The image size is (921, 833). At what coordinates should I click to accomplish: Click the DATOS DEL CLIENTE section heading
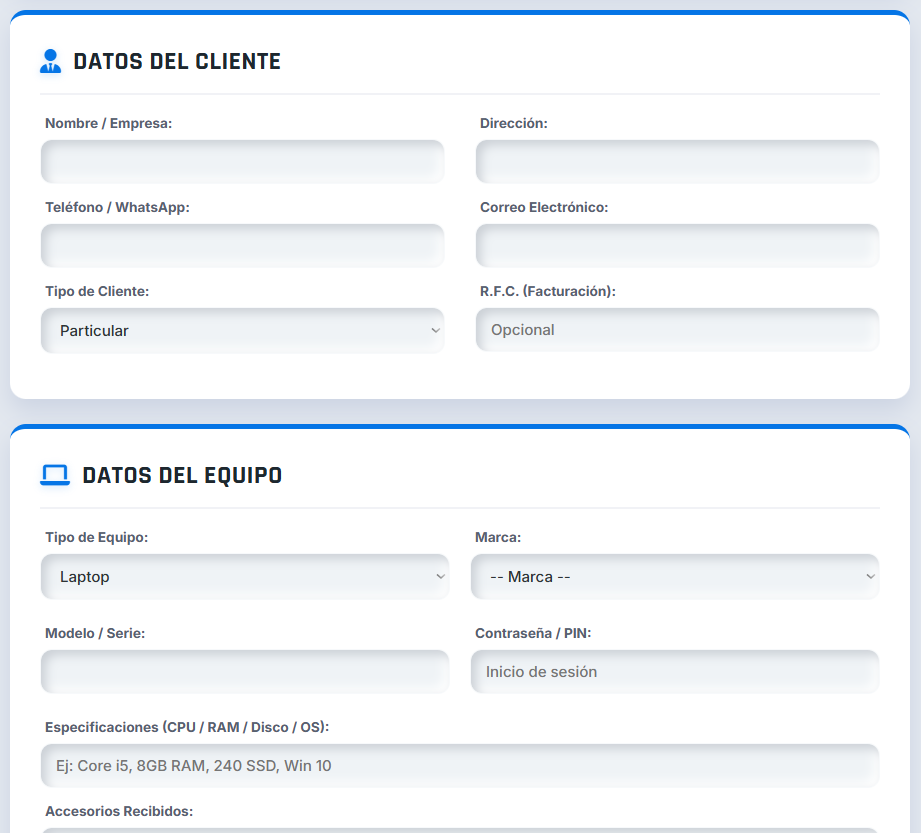[177, 62]
